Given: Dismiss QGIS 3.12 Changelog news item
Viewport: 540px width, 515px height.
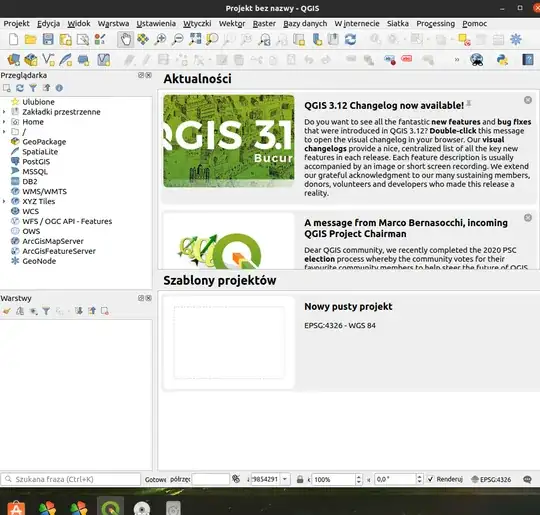Looking at the screenshot, I should pyautogui.click(x=528, y=100).
